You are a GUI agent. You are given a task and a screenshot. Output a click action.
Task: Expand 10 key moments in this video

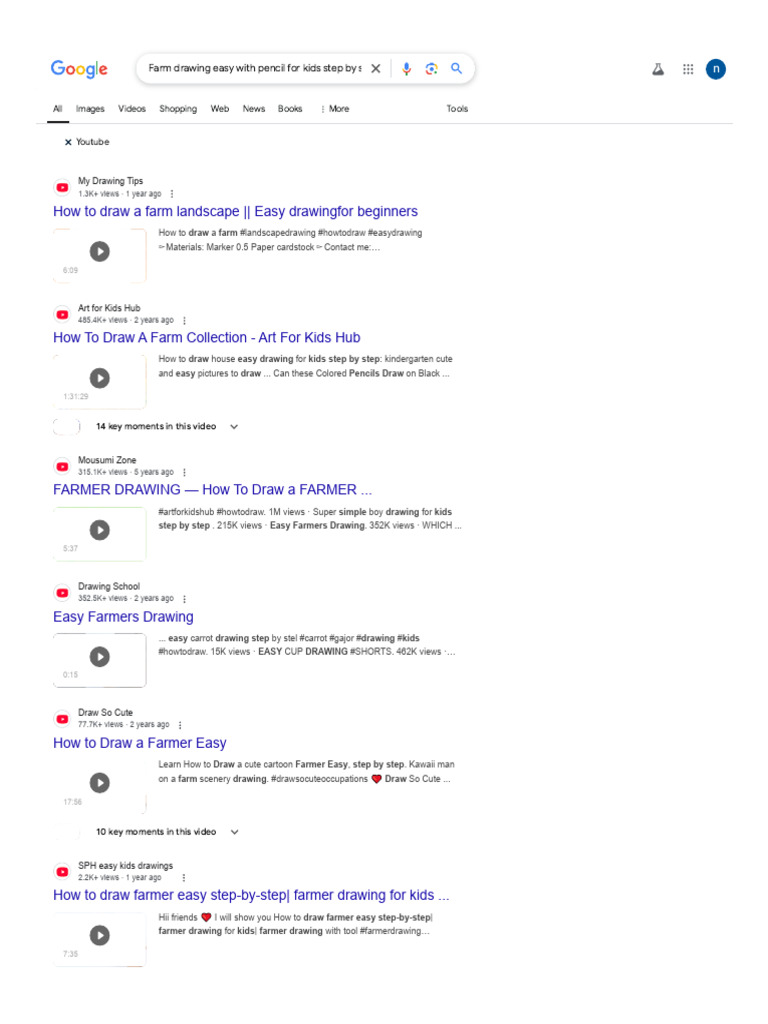click(x=167, y=832)
